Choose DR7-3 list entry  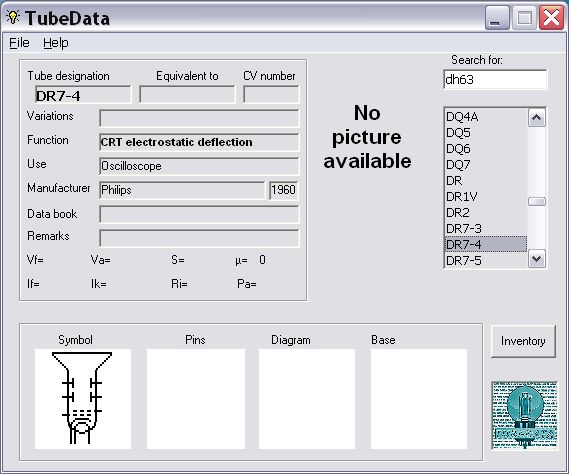pos(486,229)
